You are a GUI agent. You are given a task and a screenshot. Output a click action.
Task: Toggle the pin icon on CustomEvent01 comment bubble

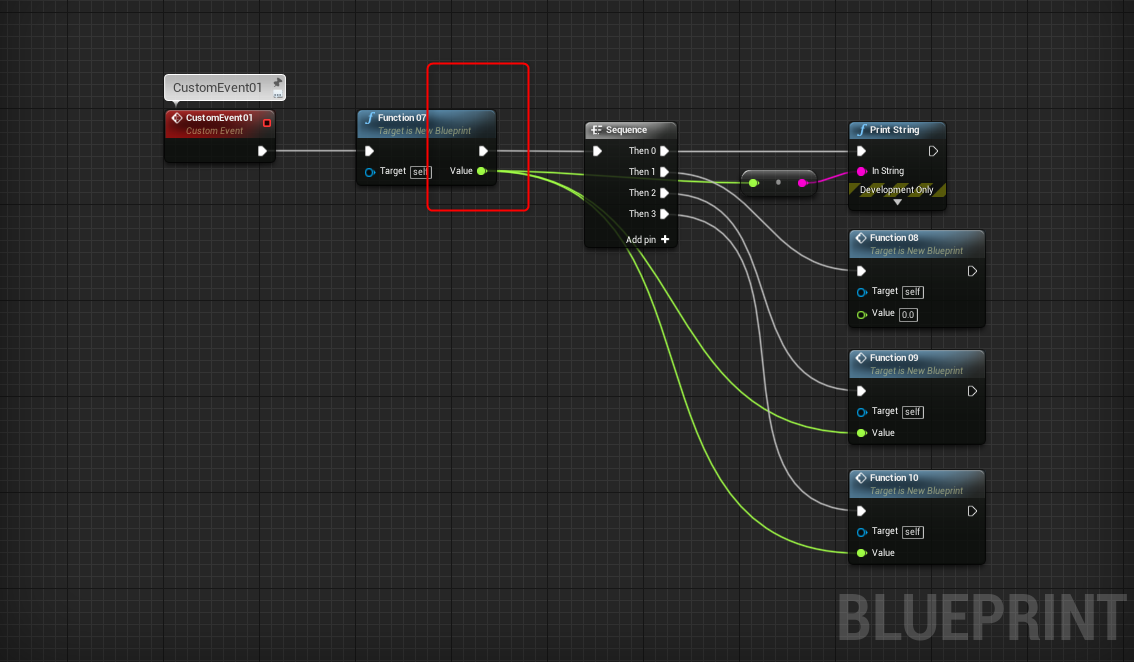pos(278,82)
